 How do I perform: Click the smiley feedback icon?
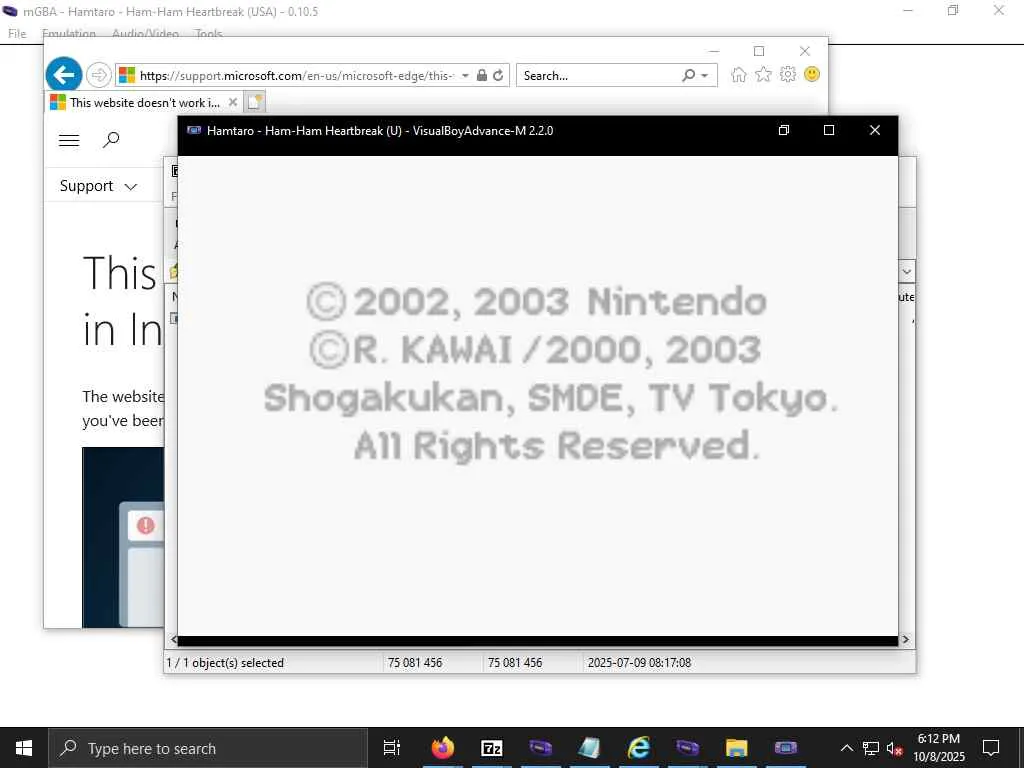tap(812, 74)
